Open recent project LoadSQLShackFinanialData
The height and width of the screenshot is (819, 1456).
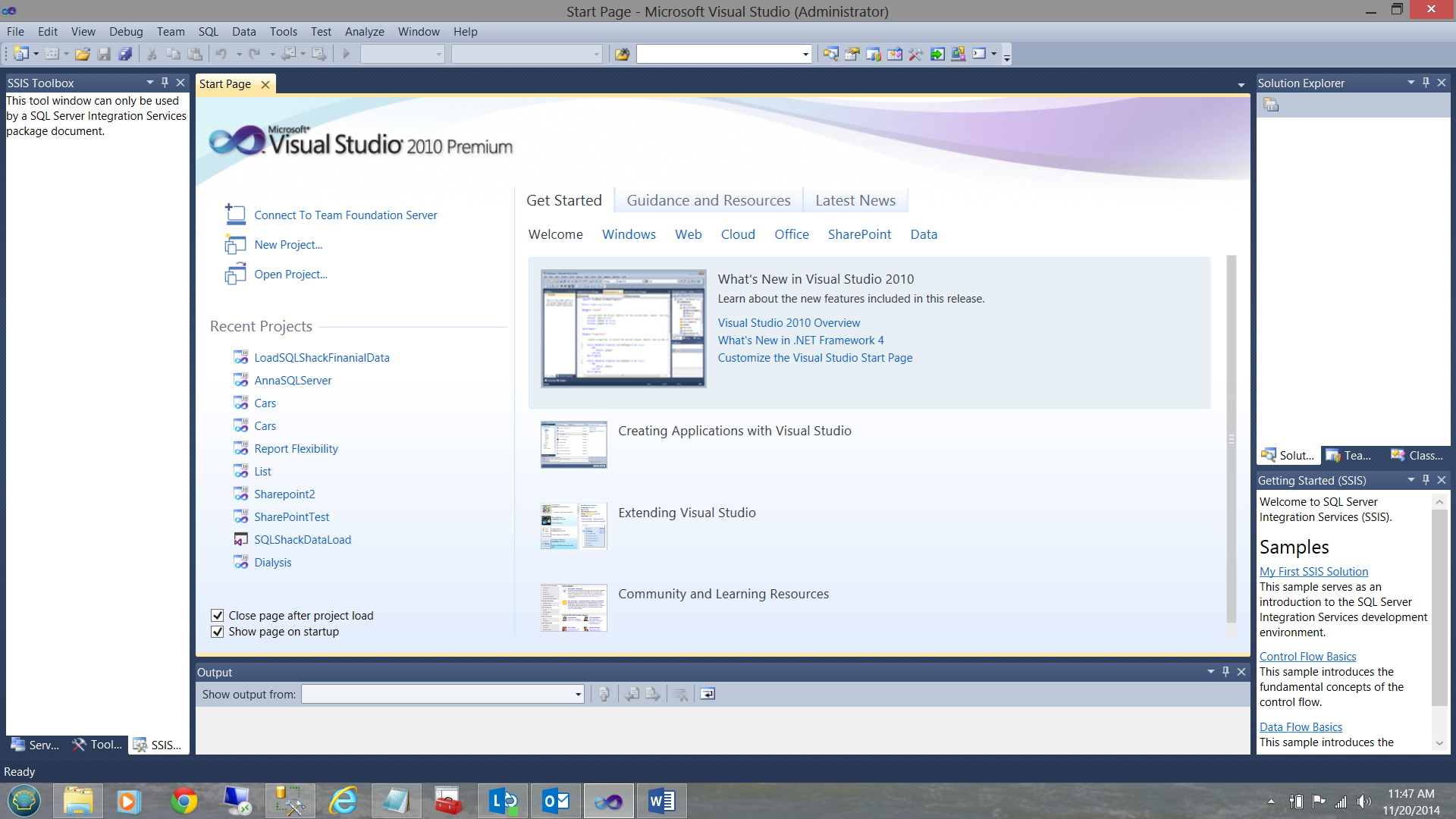322,357
